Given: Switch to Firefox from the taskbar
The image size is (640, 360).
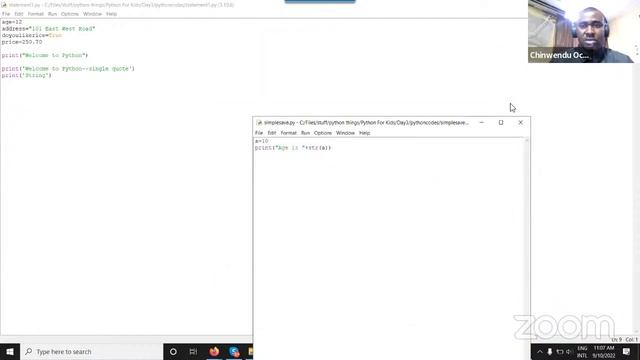Looking at the screenshot, I should [x=214, y=351].
